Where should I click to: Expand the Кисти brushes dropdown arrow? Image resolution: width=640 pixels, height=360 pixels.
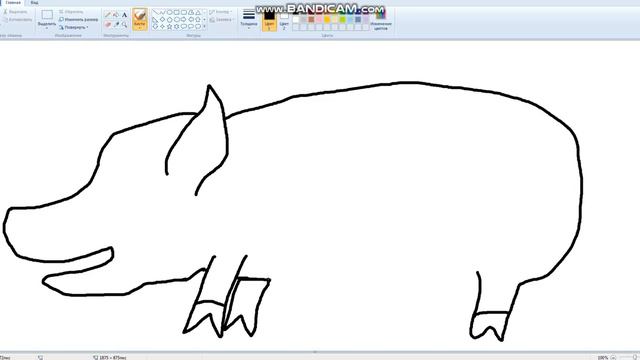pyautogui.click(x=140, y=27)
